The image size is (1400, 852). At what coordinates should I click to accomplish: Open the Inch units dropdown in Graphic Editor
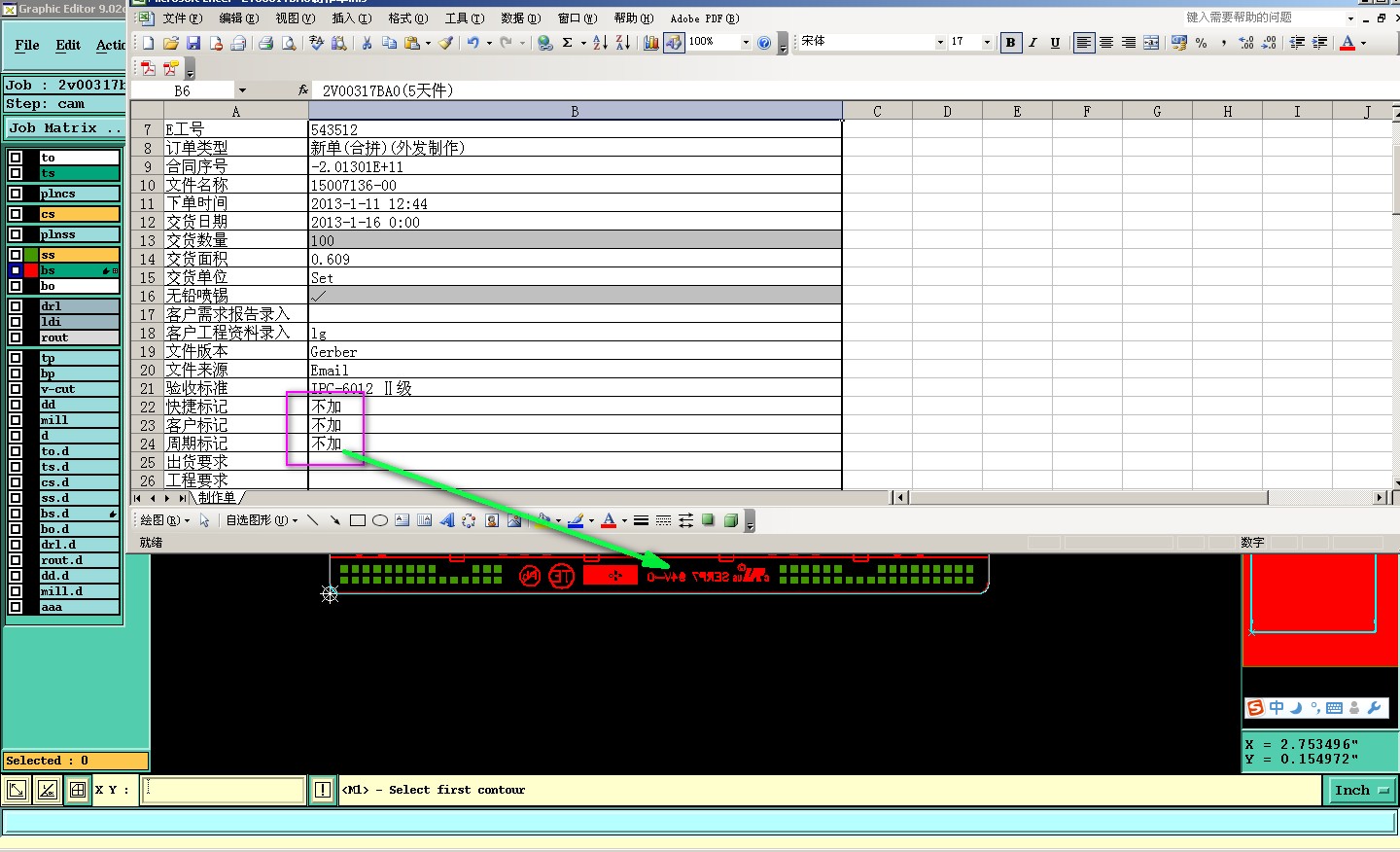[x=1361, y=791]
